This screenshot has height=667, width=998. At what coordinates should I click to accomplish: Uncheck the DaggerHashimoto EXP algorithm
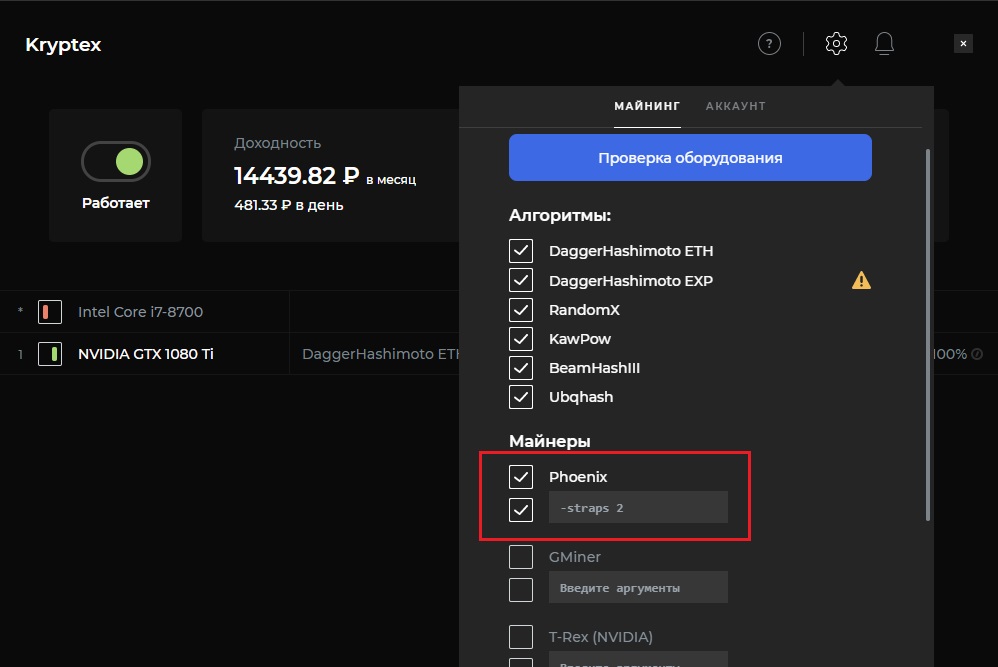(521, 280)
